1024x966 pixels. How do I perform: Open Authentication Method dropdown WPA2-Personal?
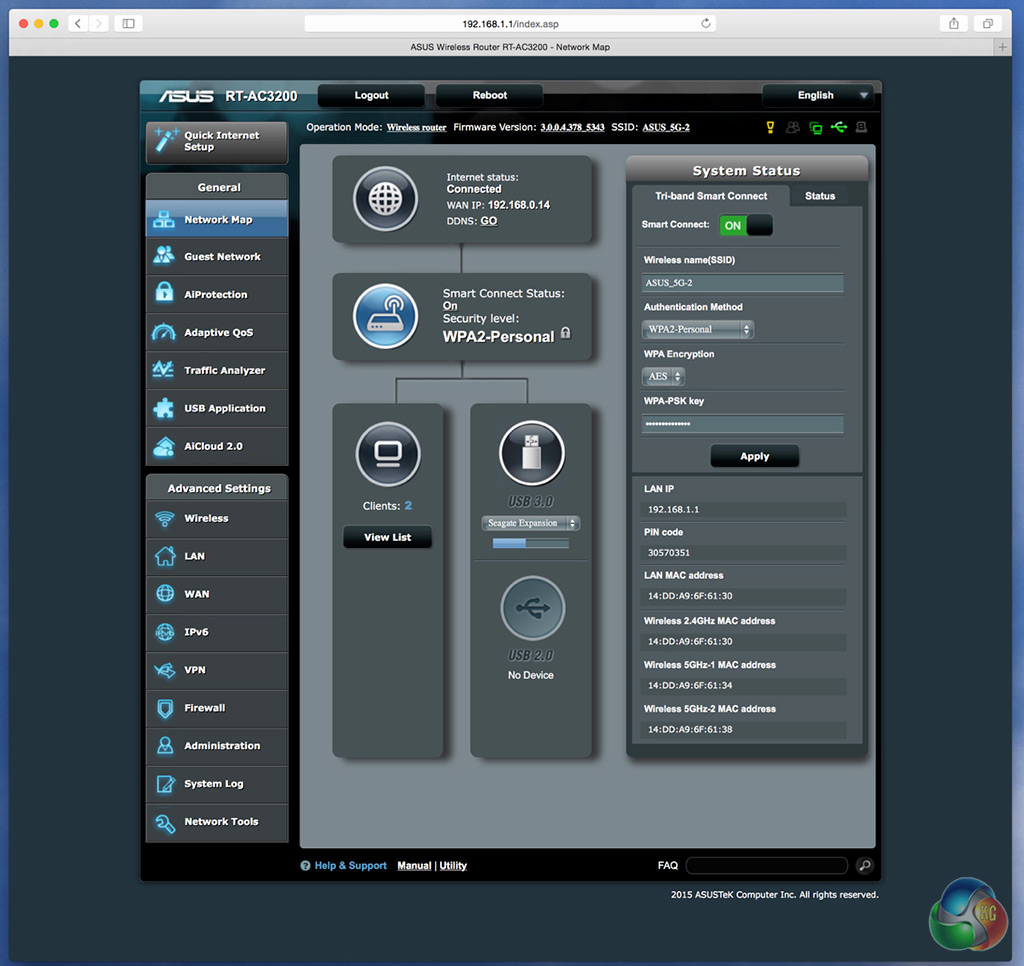(697, 329)
